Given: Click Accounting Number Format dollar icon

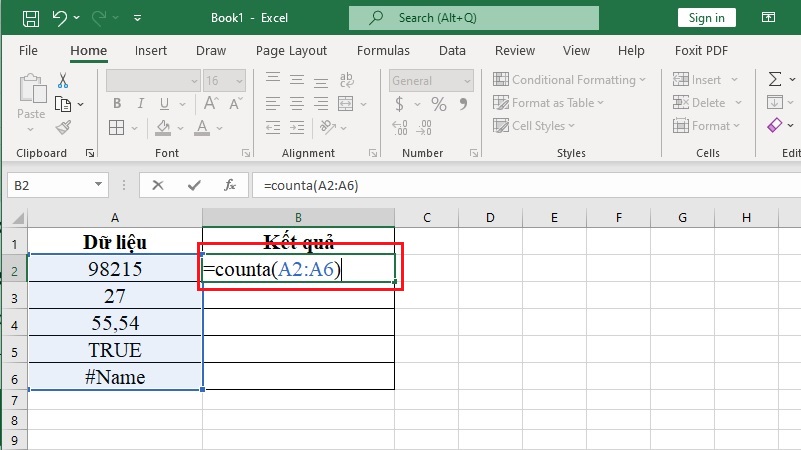Looking at the screenshot, I should coord(399,104).
